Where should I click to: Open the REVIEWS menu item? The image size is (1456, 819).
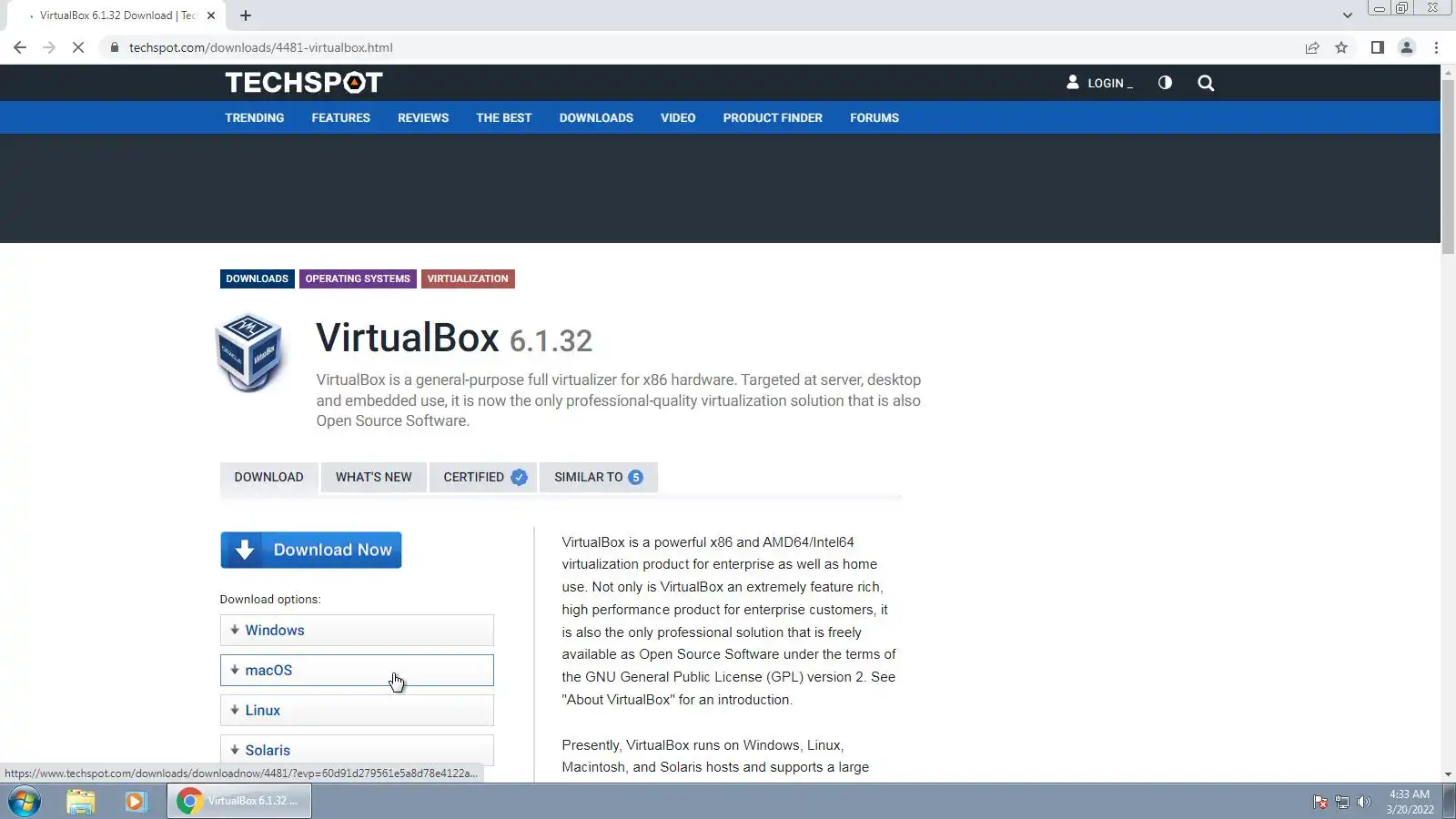coord(423,117)
